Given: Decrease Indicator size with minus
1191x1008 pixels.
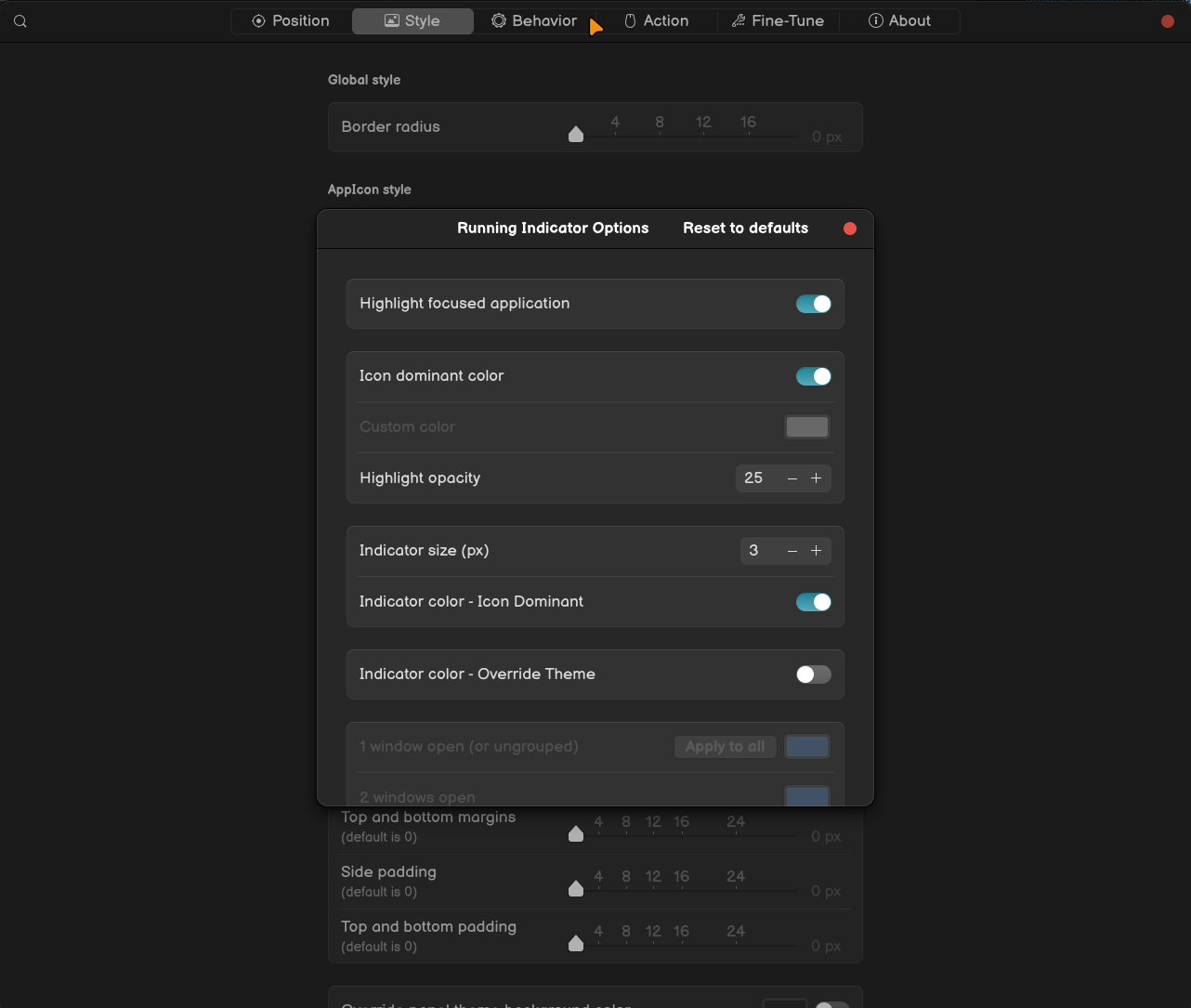Looking at the screenshot, I should [x=792, y=551].
